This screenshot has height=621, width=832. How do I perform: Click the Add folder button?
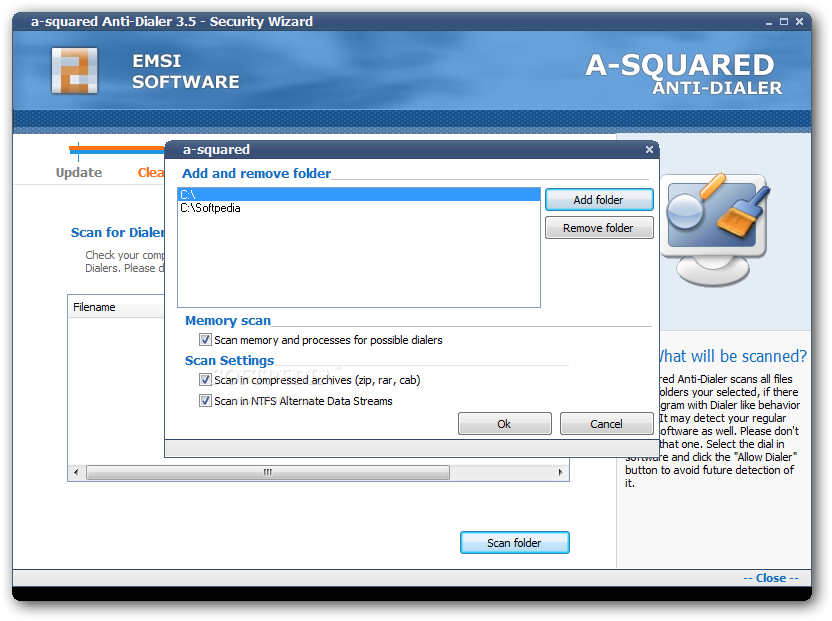click(599, 200)
